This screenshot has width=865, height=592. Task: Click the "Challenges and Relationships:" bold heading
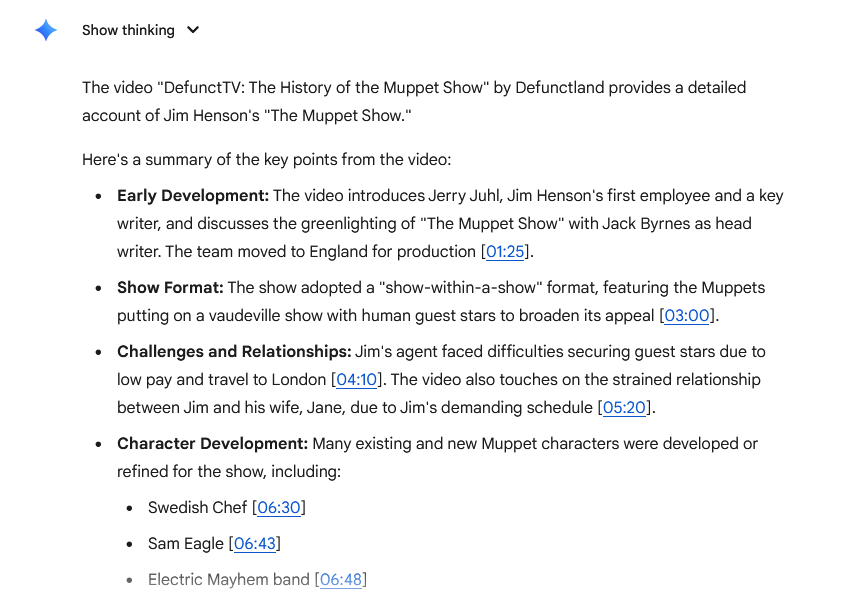click(x=234, y=352)
